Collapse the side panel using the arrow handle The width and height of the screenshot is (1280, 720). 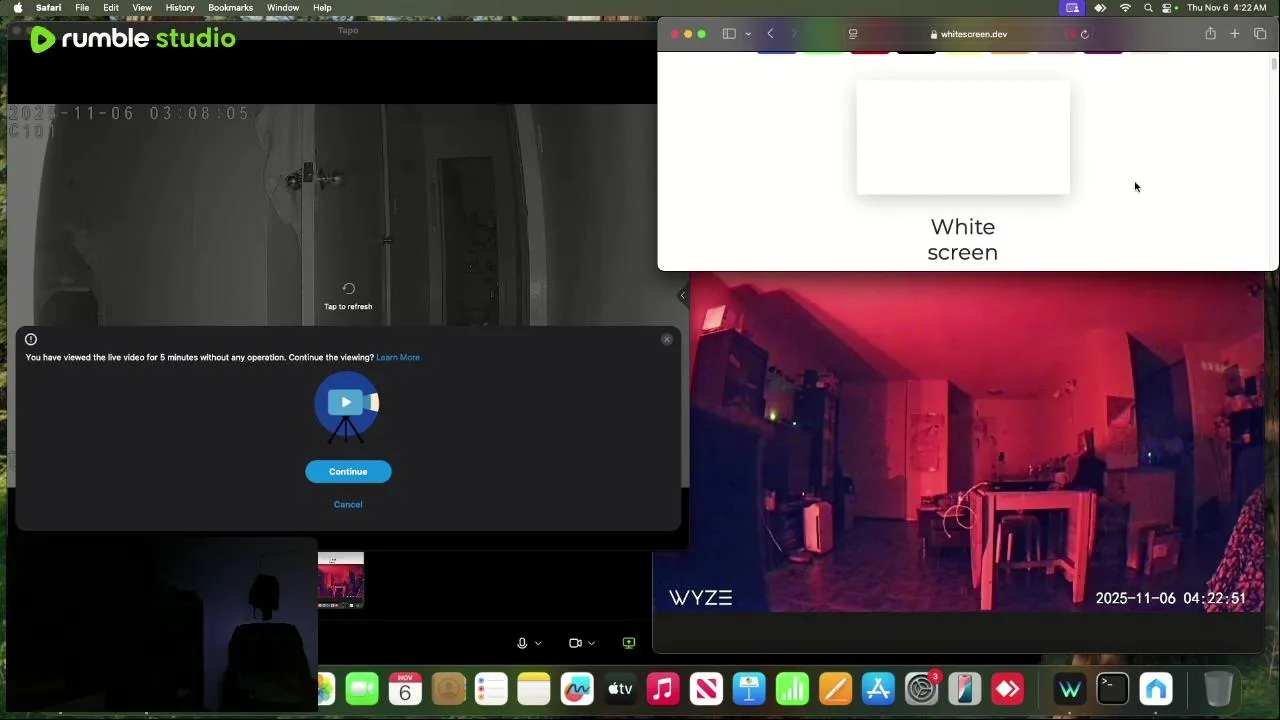coord(683,295)
